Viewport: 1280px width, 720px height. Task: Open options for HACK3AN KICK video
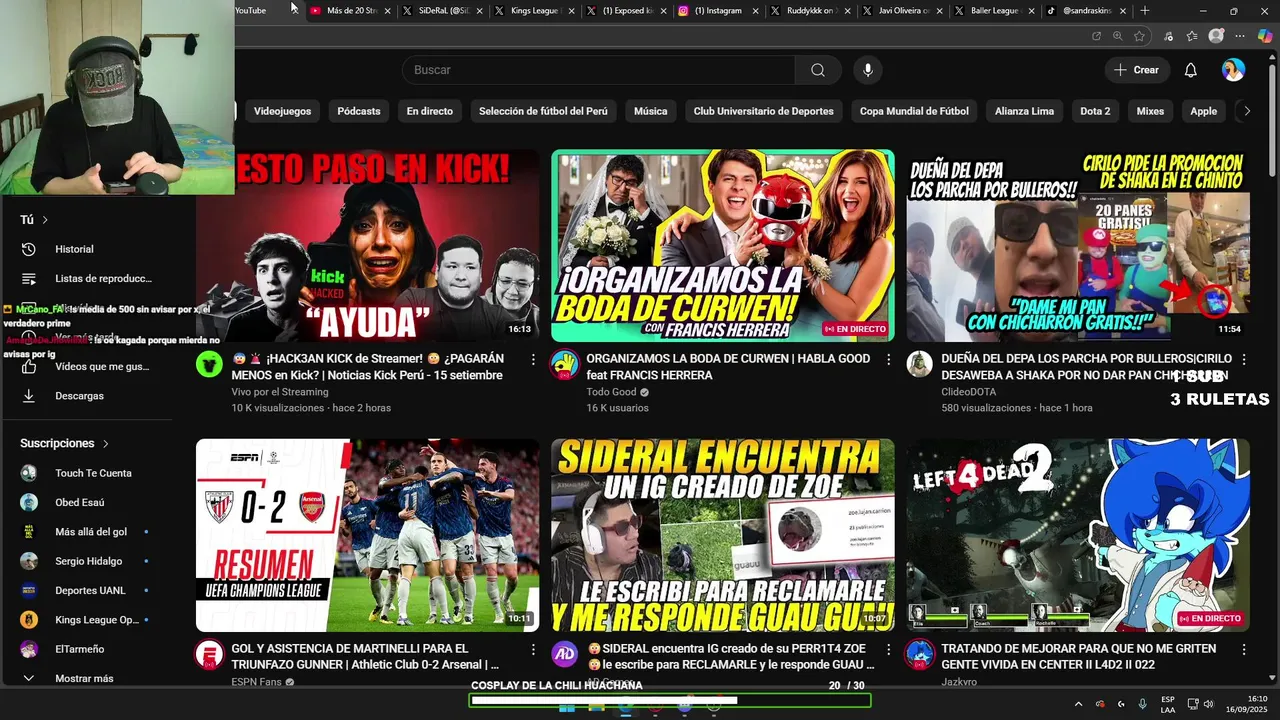point(533,359)
